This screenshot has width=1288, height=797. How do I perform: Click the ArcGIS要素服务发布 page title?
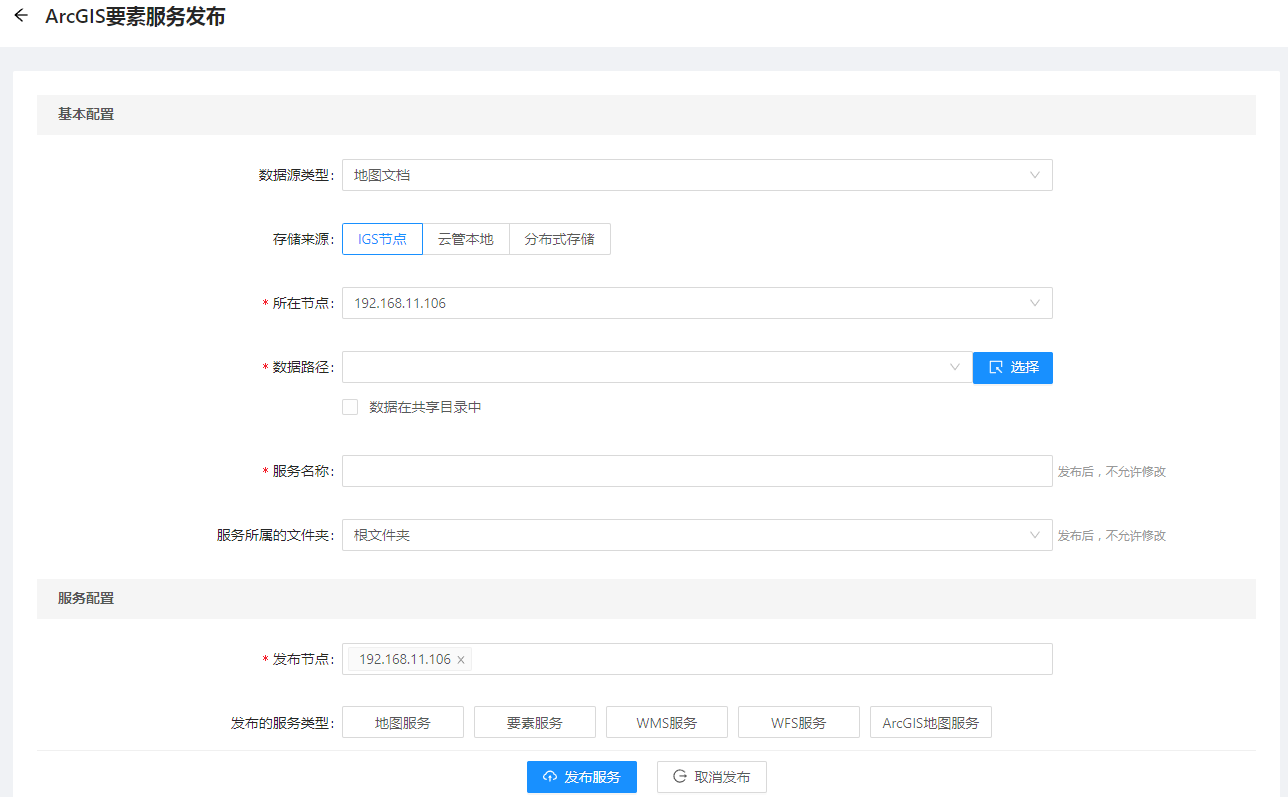click(135, 17)
